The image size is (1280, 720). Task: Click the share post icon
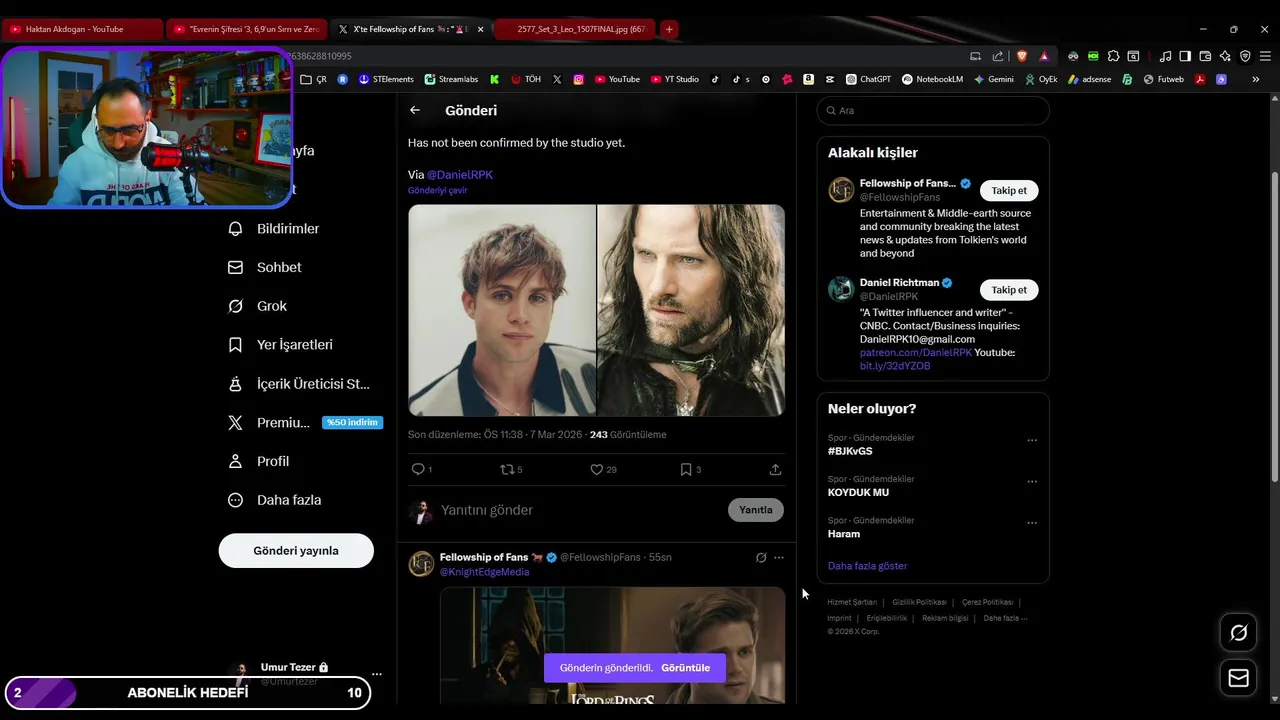click(x=775, y=469)
